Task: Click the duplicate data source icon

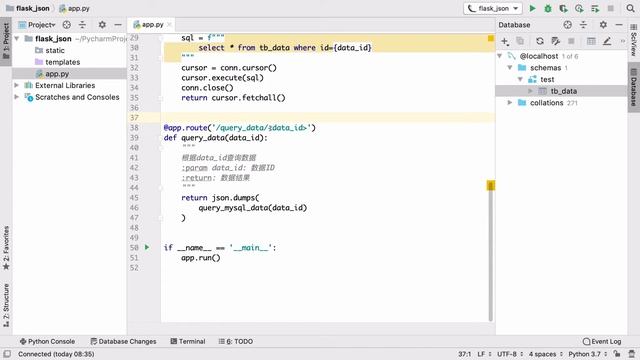Action: tap(520, 41)
